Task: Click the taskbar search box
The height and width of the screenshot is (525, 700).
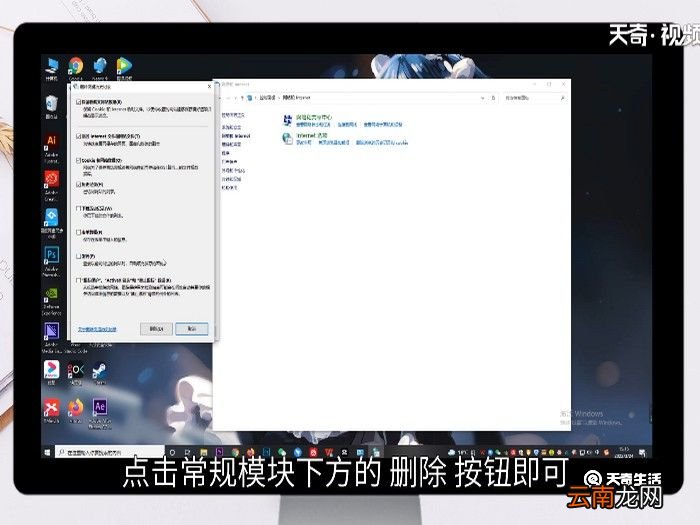Action: [110, 452]
